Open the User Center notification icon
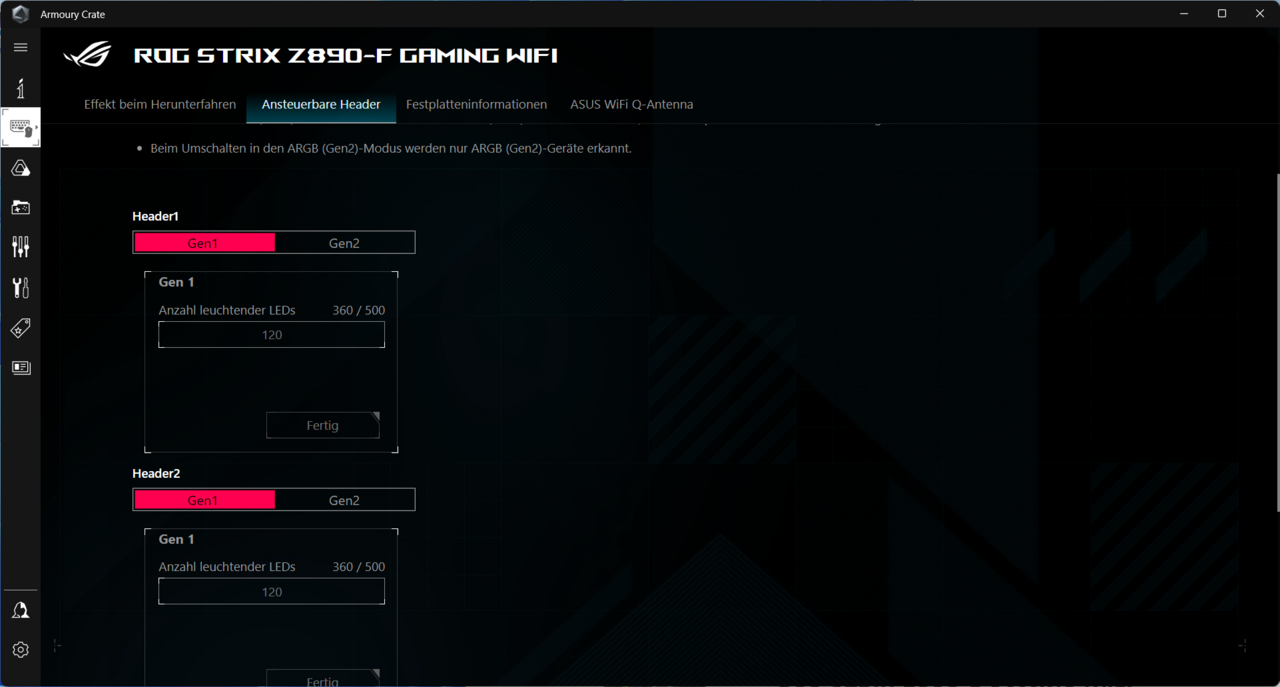 (x=20, y=610)
